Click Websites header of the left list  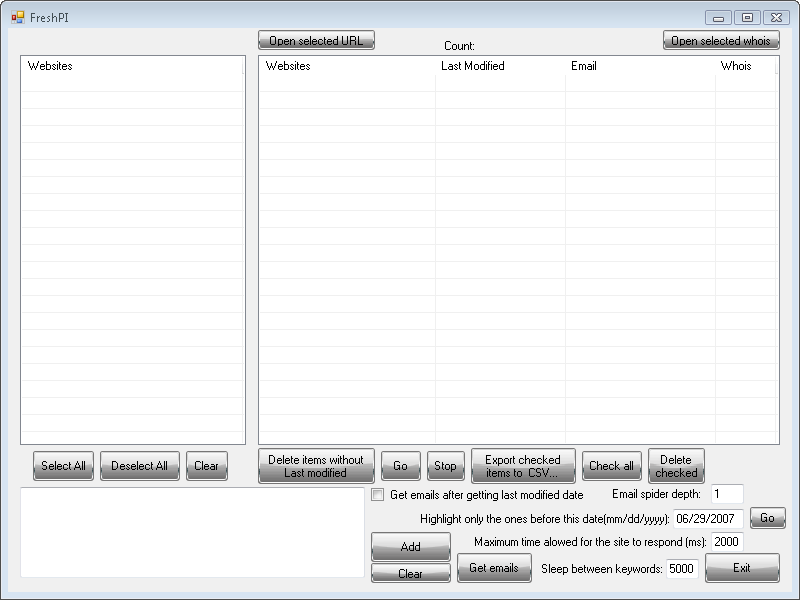[132, 66]
